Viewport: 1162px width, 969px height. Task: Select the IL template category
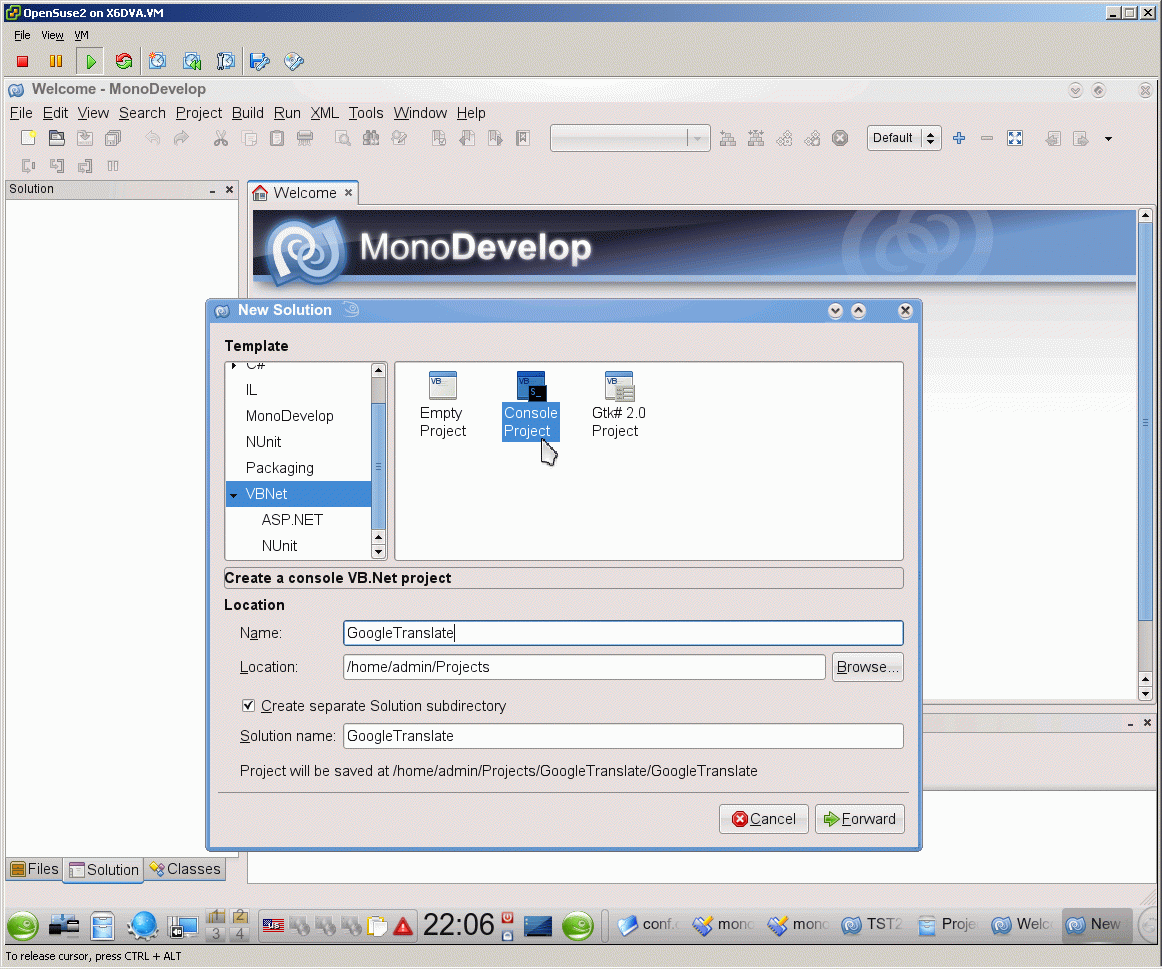click(251, 390)
